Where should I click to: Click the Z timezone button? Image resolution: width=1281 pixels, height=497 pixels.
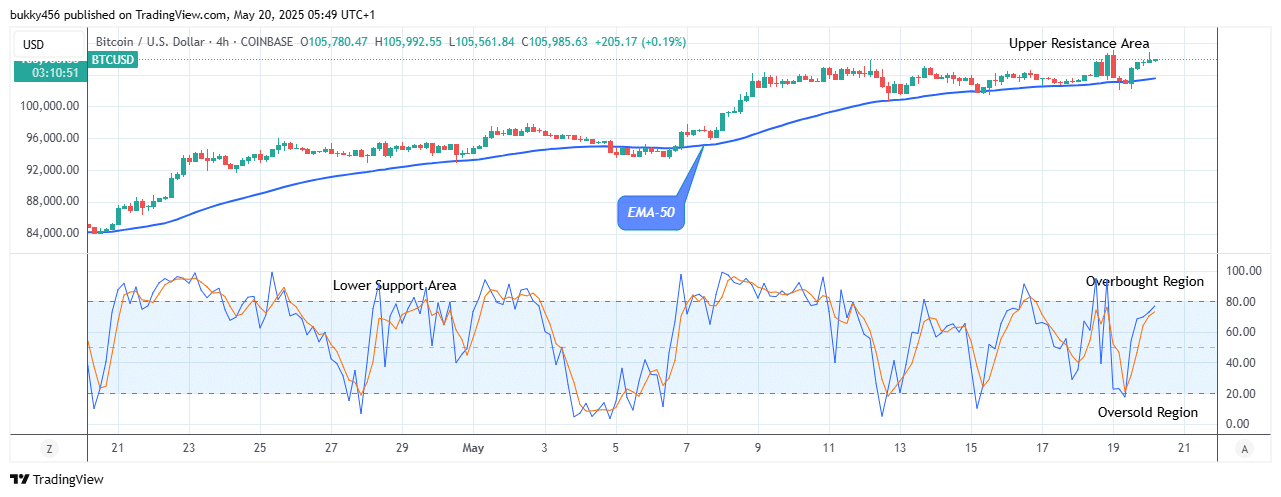tap(47, 449)
